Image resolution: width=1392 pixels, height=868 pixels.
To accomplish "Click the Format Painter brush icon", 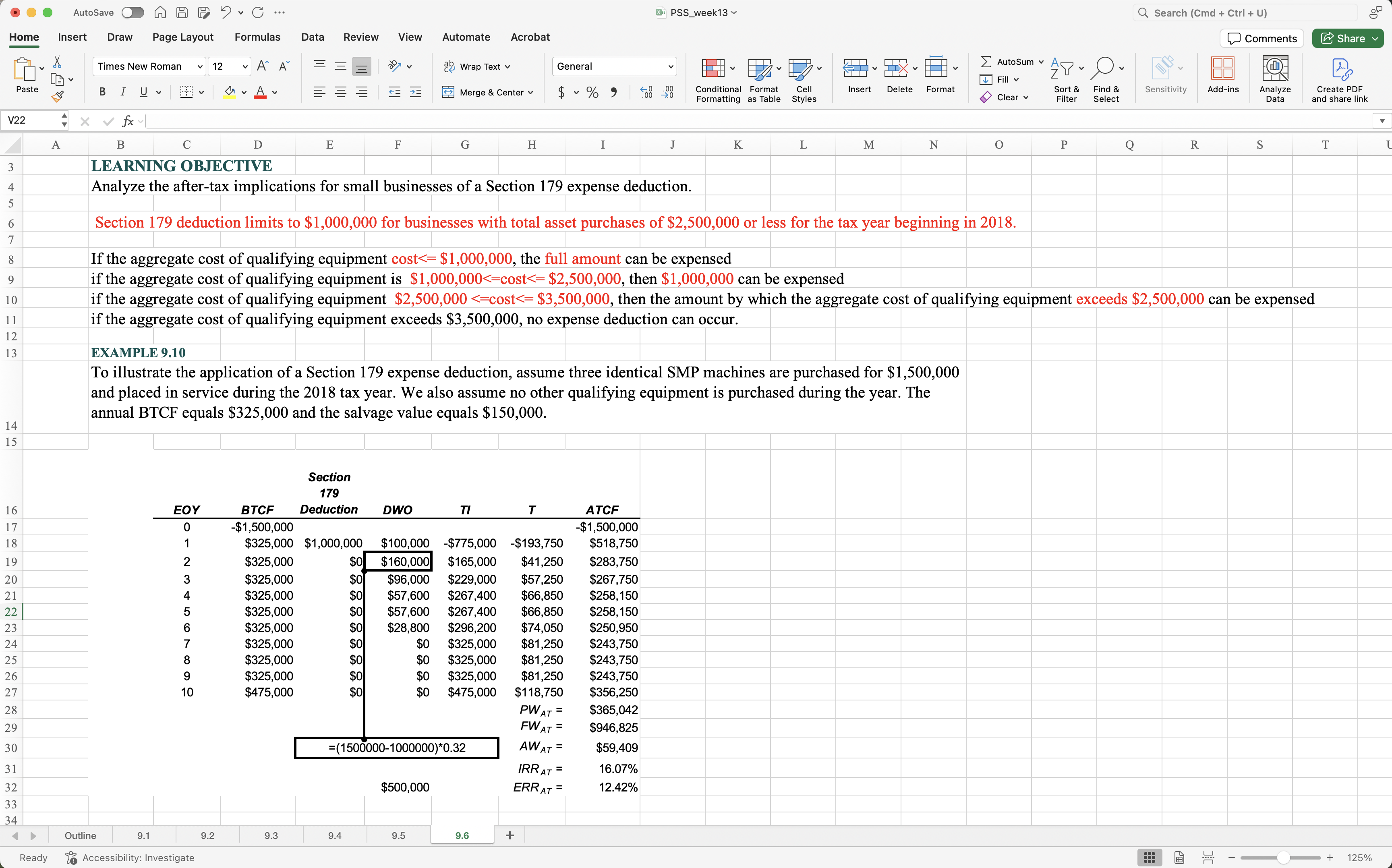I will (x=58, y=97).
